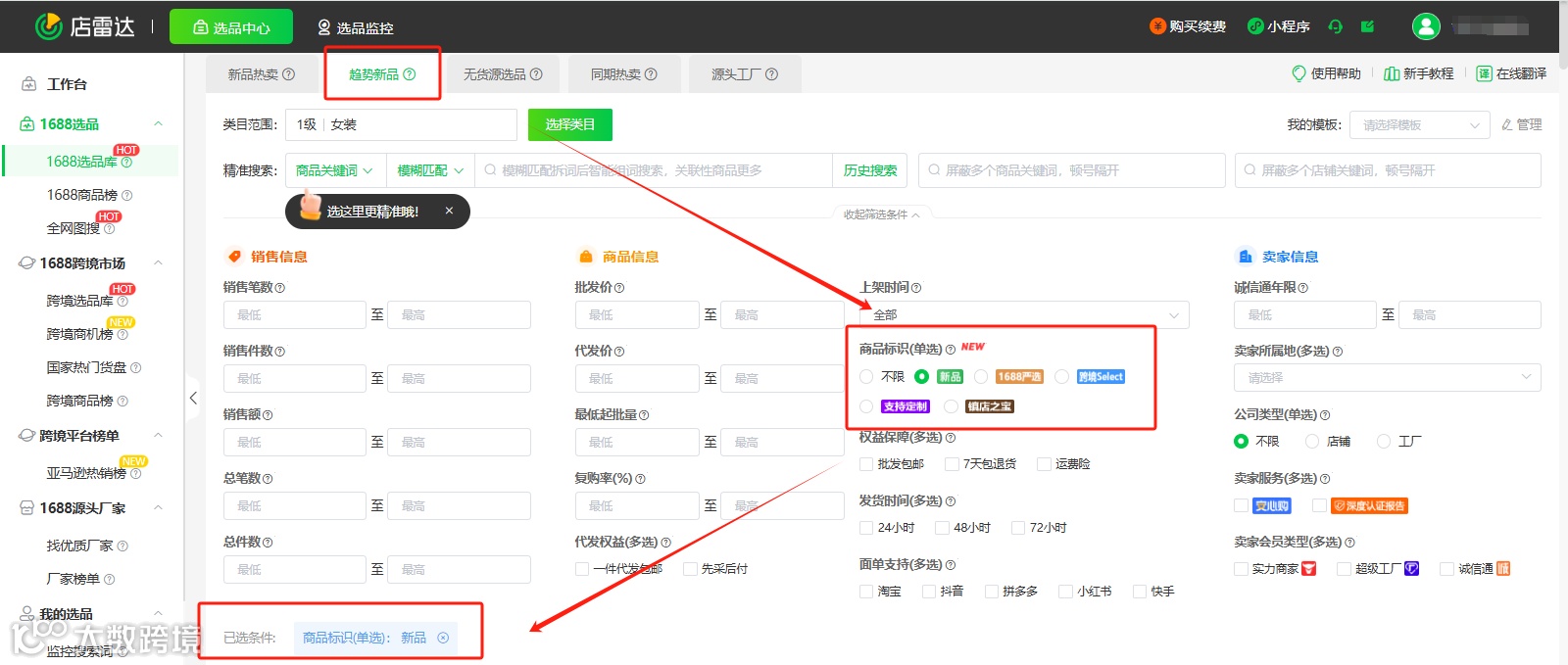The height and width of the screenshot is (665, 1568).
Task: Click help icon beside 1688商品榜
Action: tap(127, 196)
